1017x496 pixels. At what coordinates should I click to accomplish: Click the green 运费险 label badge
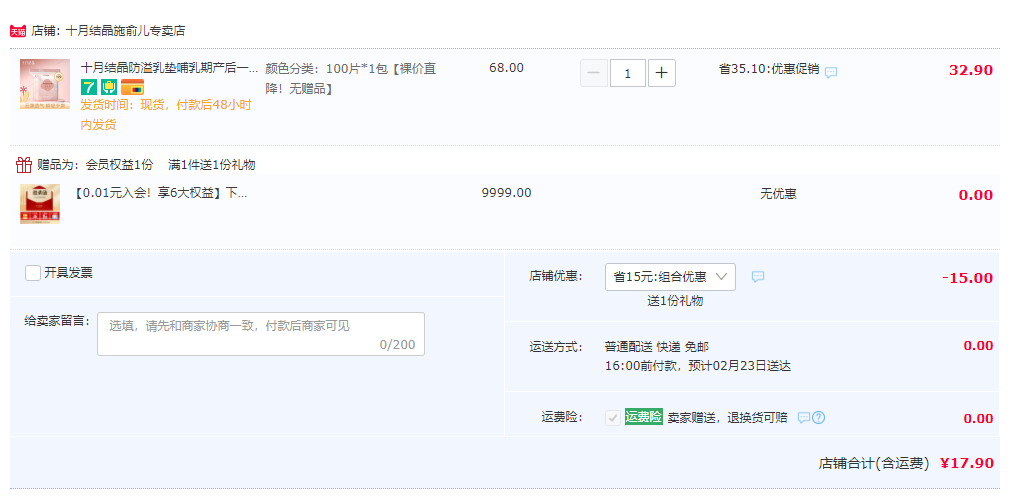point(643,417)
